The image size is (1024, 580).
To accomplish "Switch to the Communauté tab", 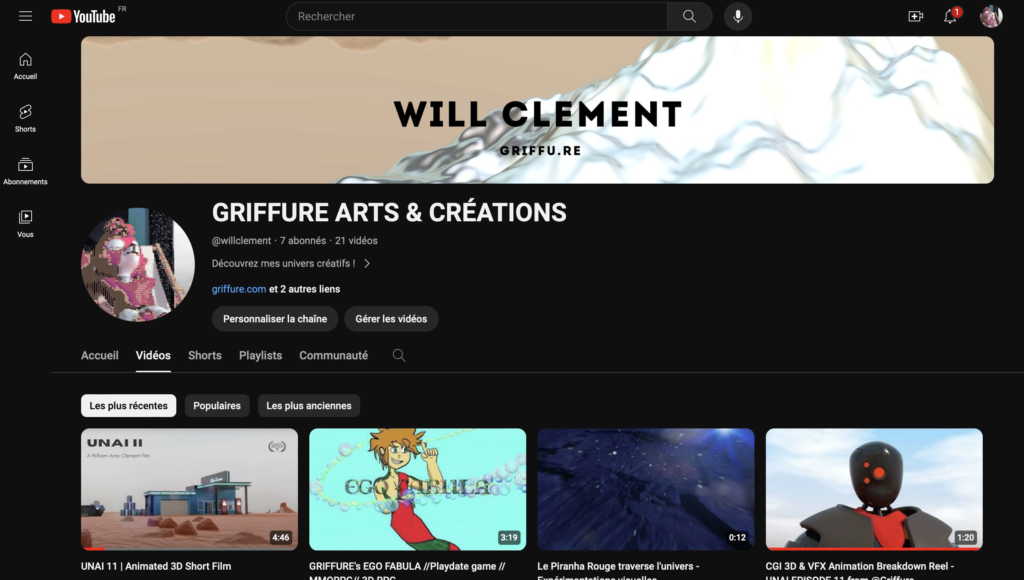I will click(334, 355).
